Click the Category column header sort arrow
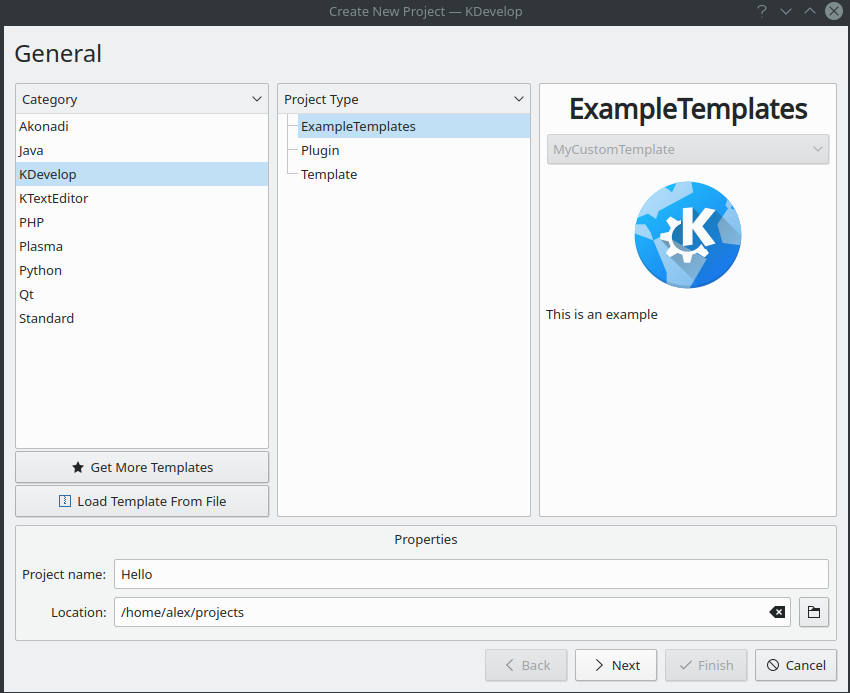 256,99
